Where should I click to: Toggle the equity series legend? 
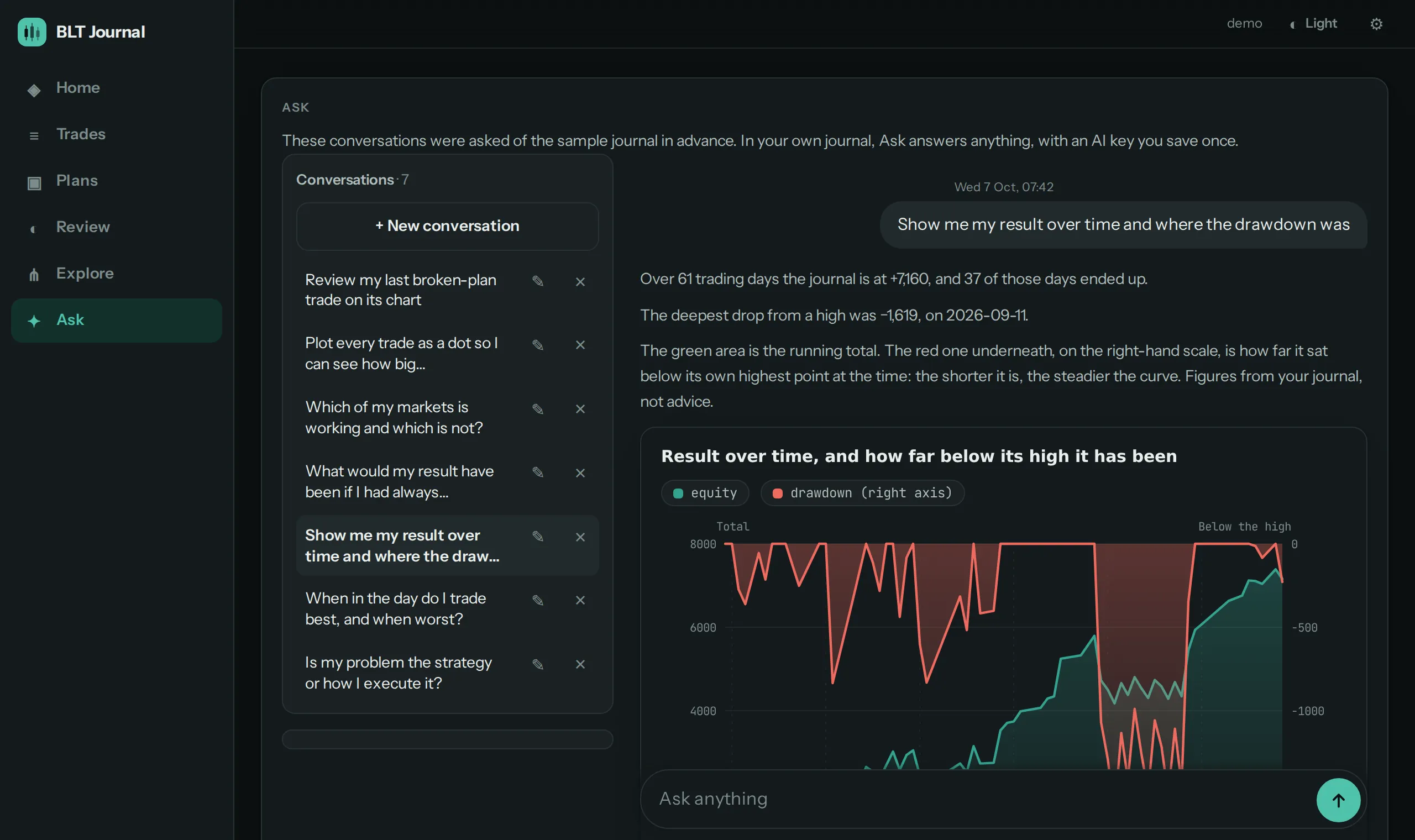point(705,492)
